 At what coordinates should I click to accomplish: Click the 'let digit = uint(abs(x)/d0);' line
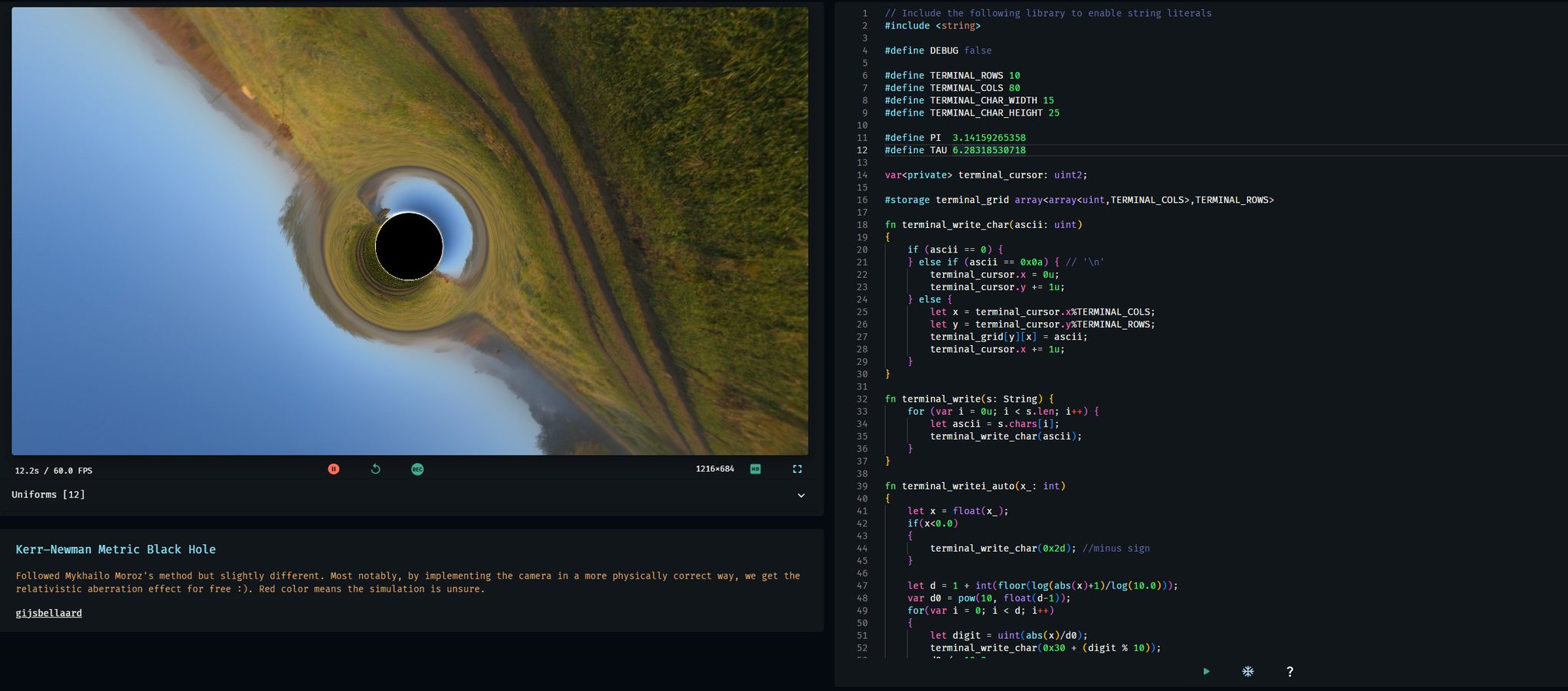point(1008,635)
